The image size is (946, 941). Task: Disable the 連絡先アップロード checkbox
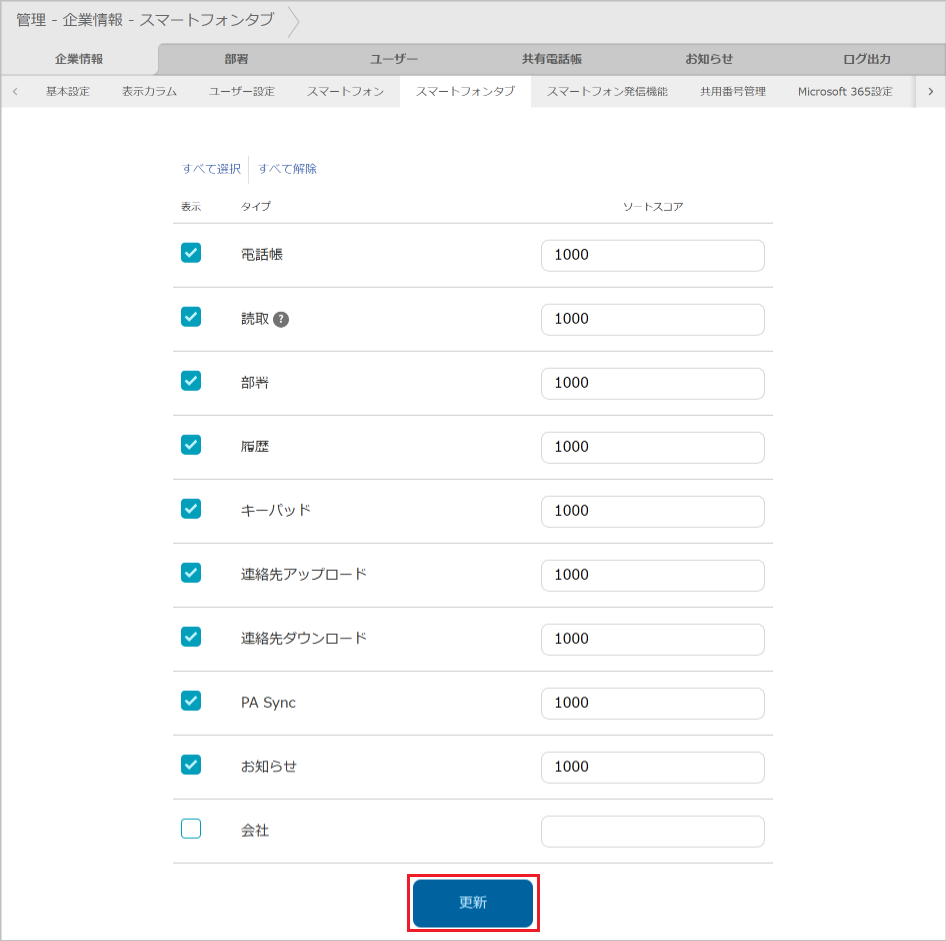190,573
